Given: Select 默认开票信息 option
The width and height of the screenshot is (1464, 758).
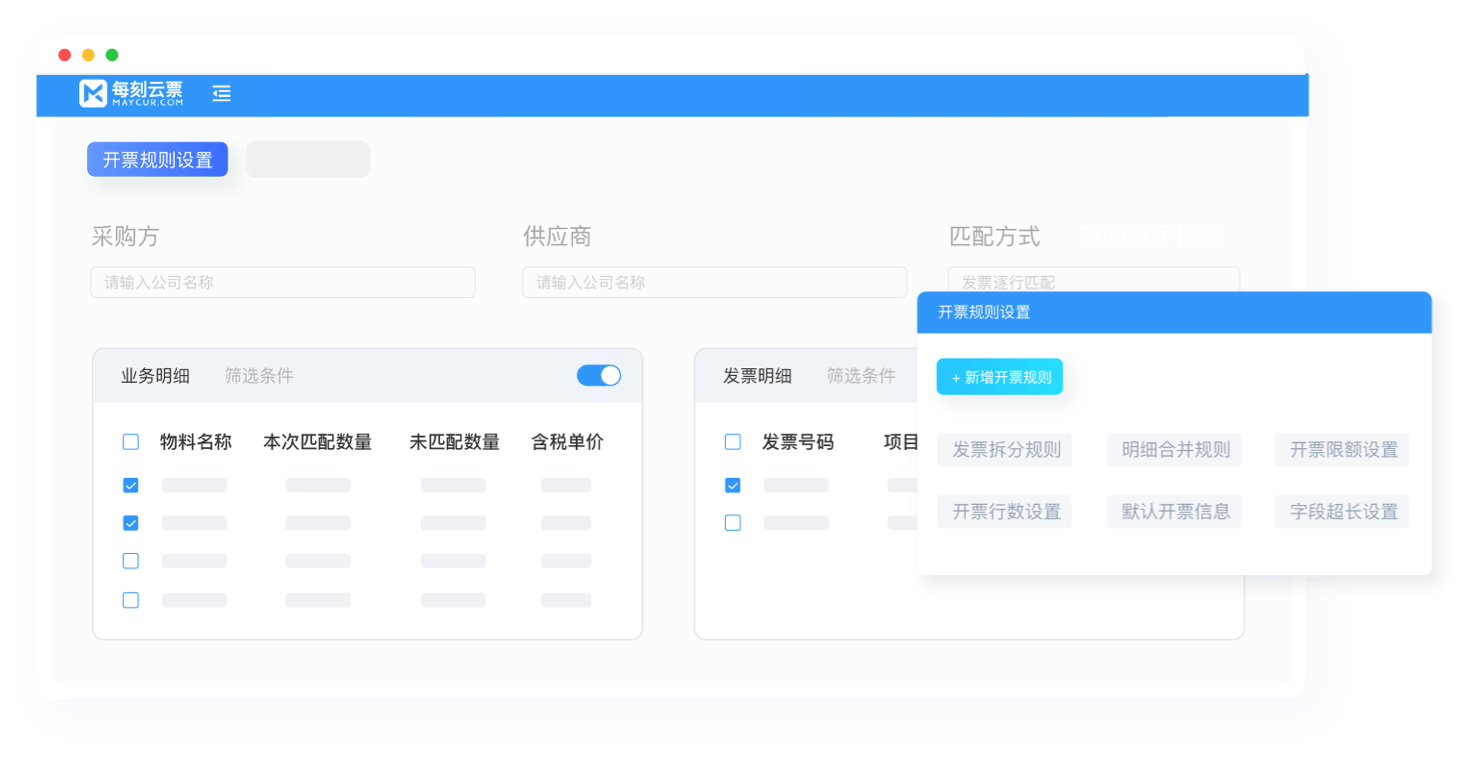Looking at the screenshot, I should (1175, 512).
